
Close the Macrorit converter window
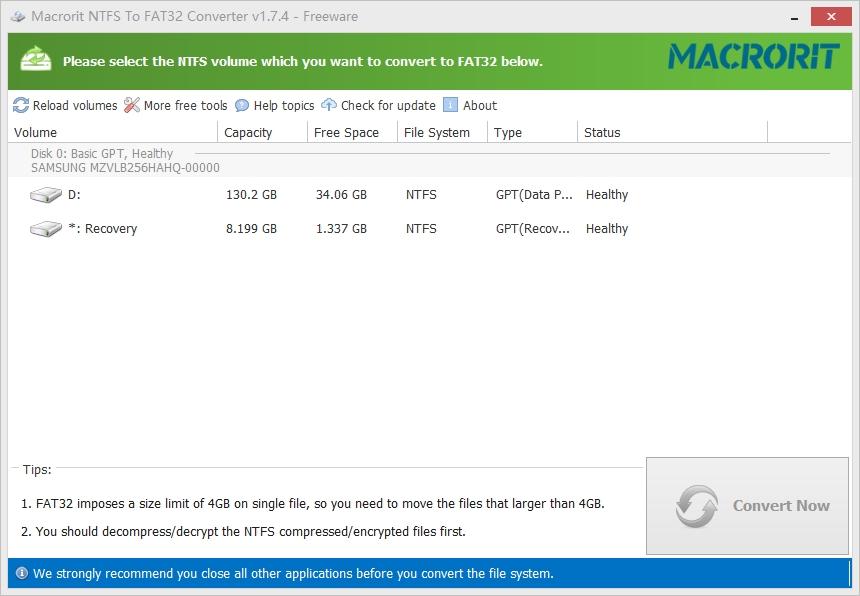tap(831, 16)
